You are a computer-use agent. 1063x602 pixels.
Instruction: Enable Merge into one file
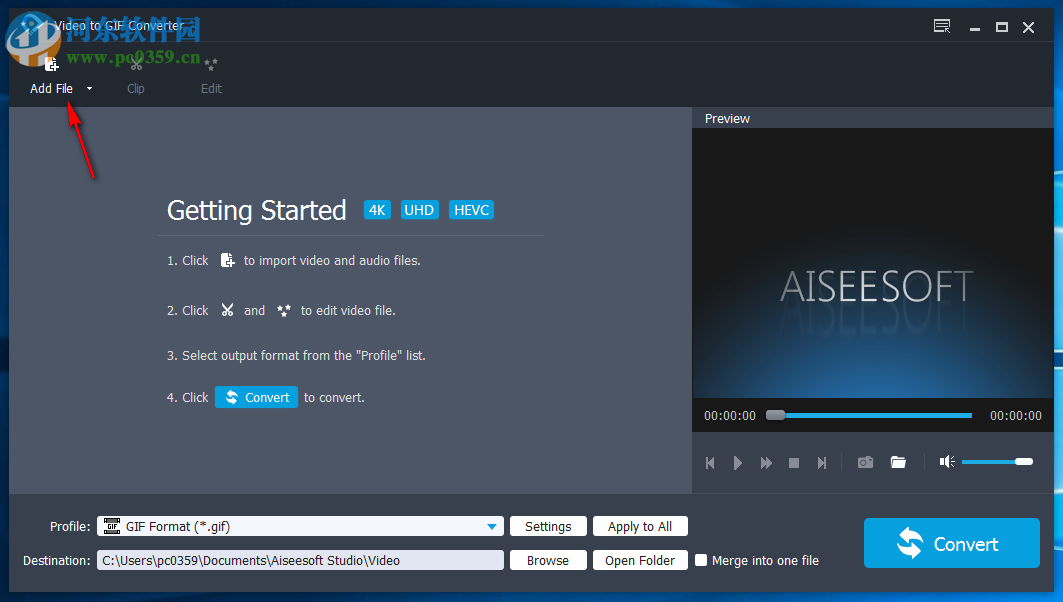701,560
